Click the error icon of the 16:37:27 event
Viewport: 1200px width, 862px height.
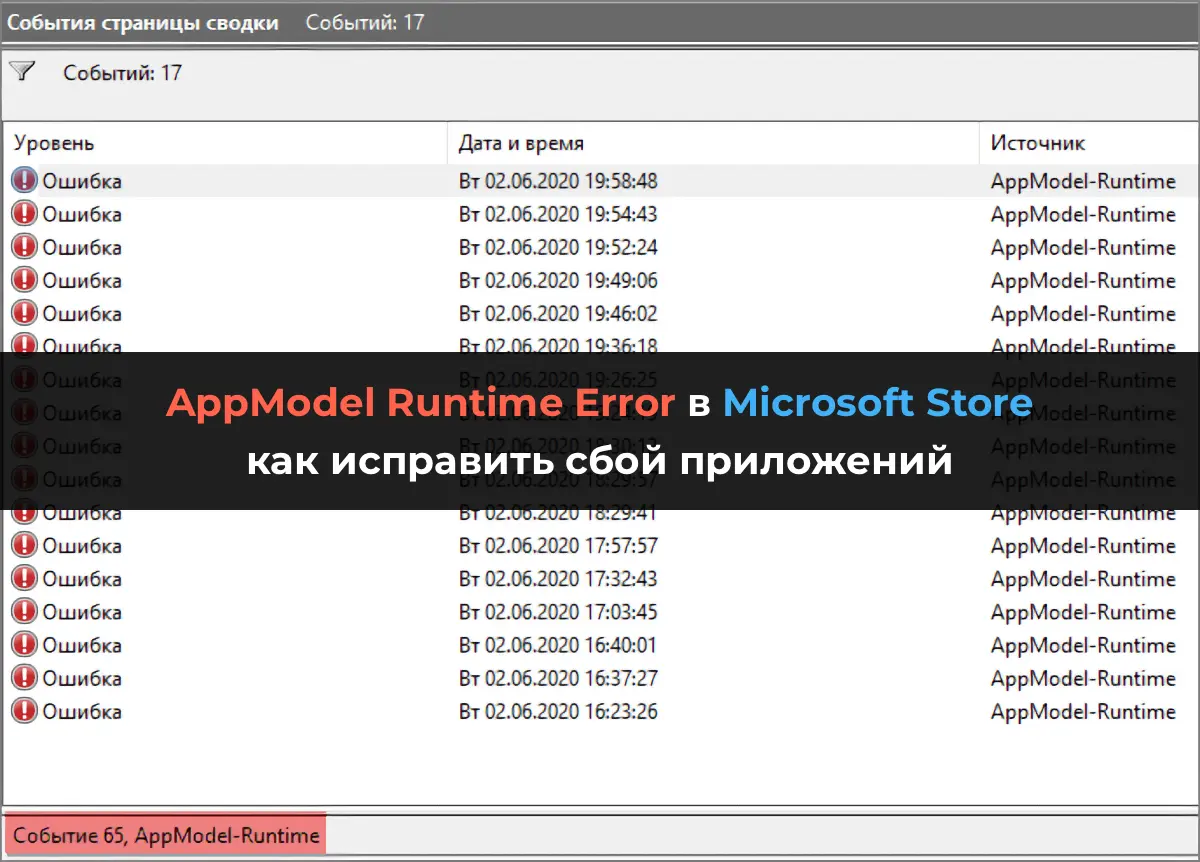click(x=24, y=678)
